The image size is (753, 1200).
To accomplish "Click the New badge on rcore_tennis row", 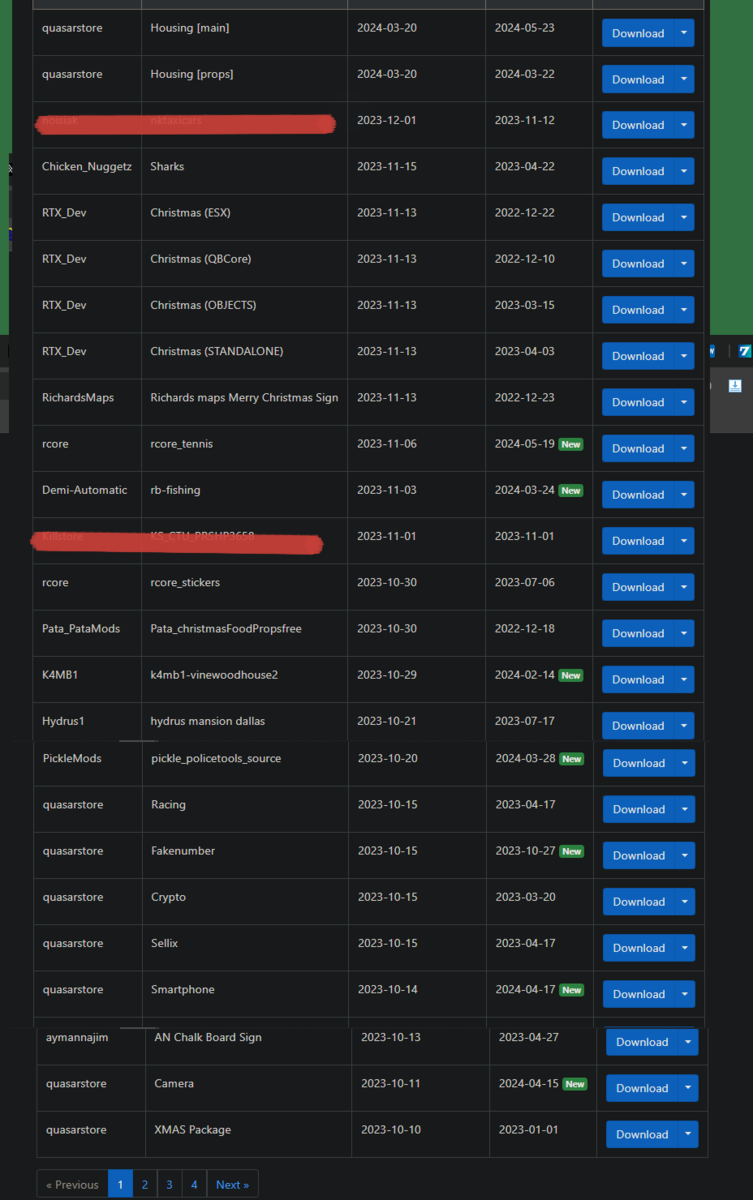I will click(570, 444).
